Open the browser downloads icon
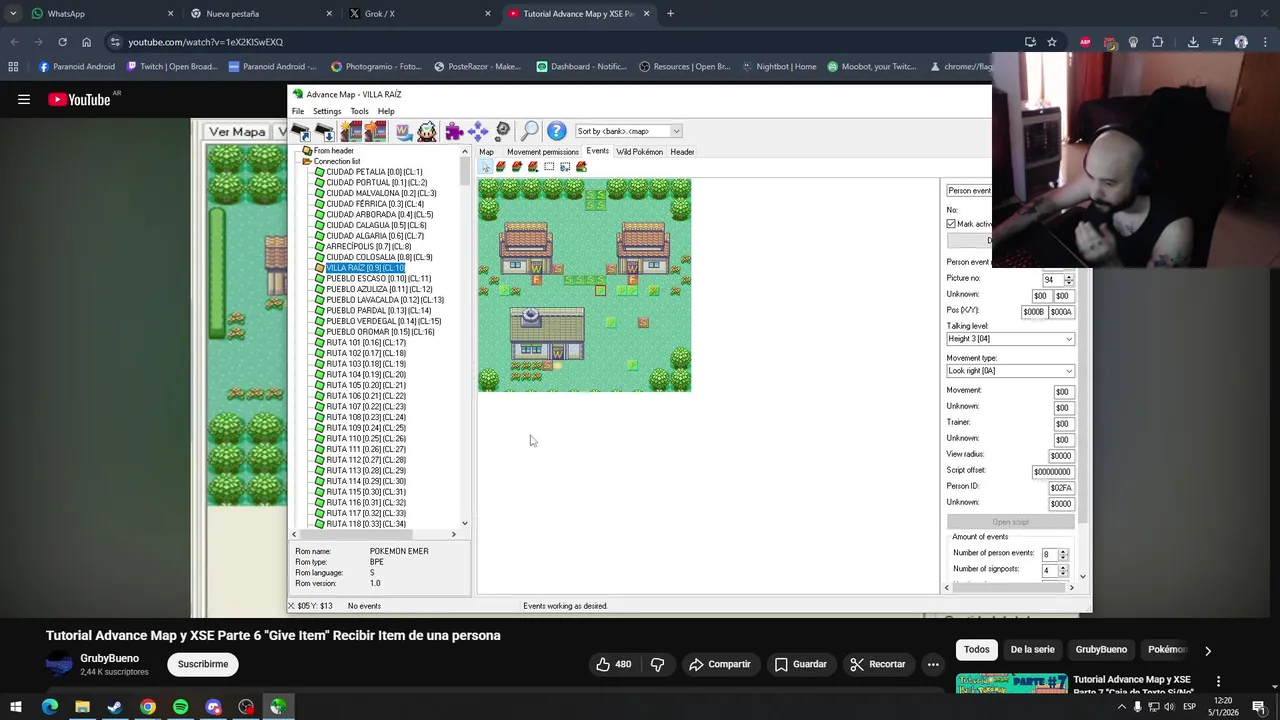 click(1193, 42)
